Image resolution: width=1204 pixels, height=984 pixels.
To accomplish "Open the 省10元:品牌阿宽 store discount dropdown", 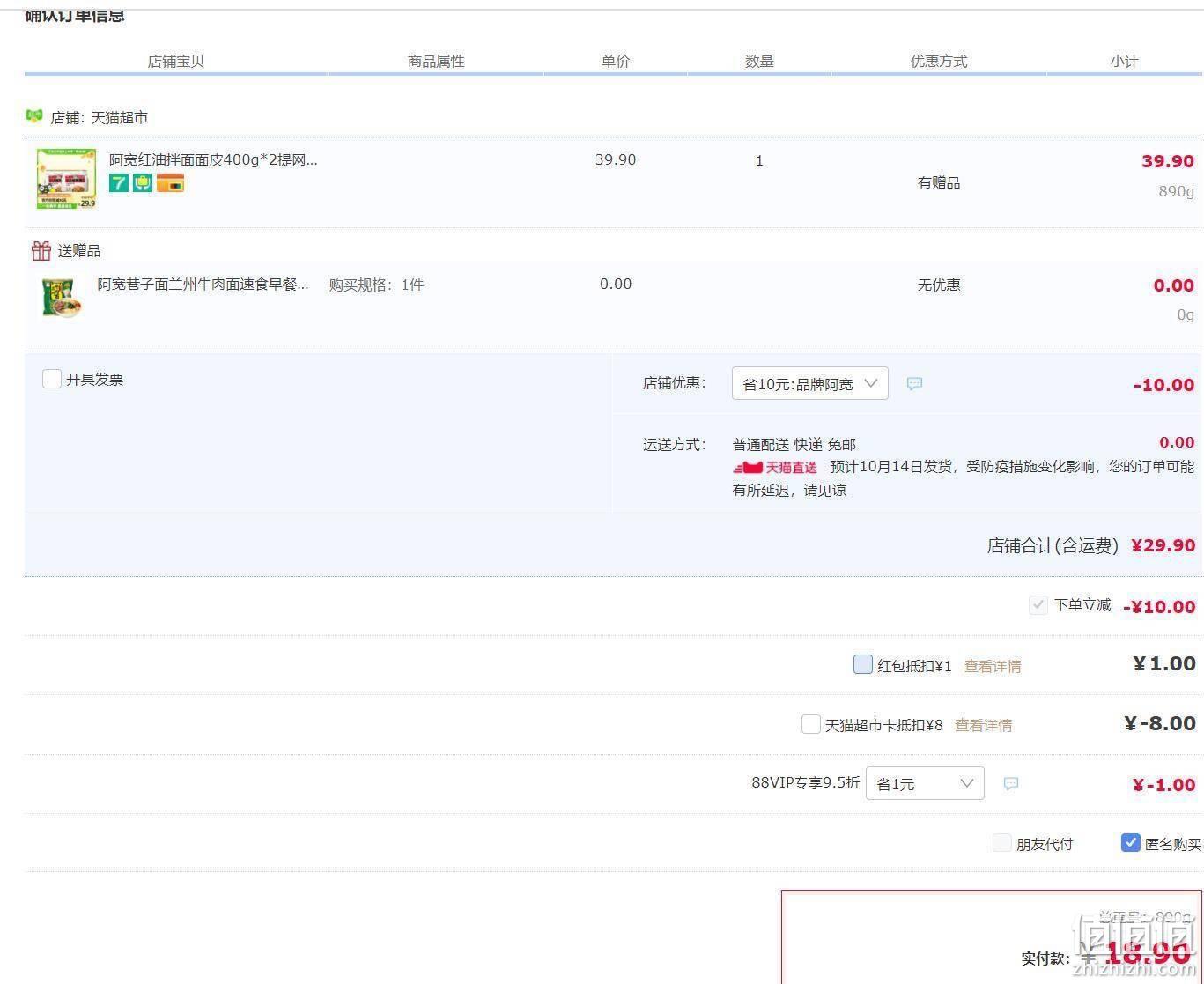I will pos(810,383).
